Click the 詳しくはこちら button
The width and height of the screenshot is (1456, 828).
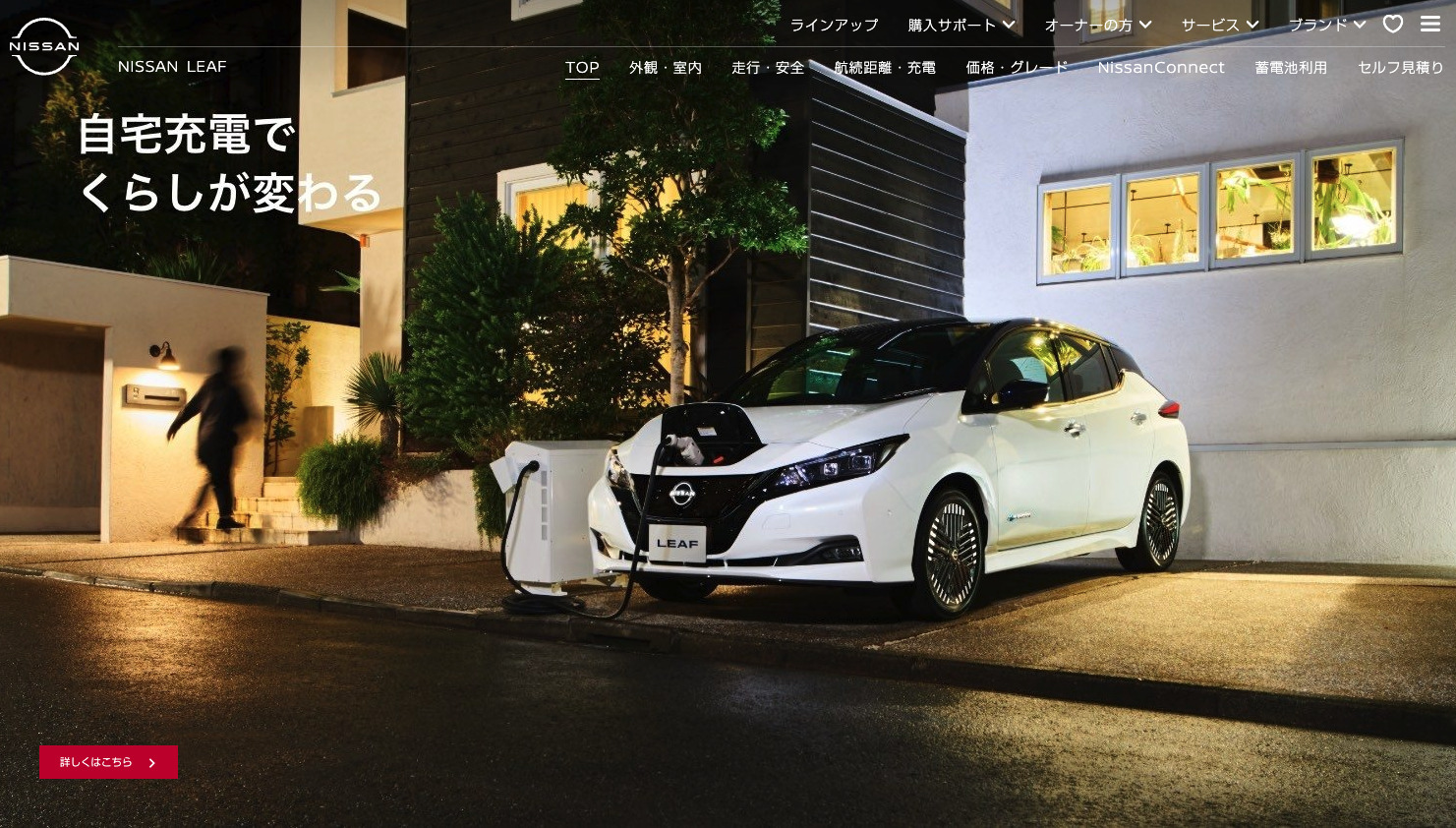click(x=108, y=762)
